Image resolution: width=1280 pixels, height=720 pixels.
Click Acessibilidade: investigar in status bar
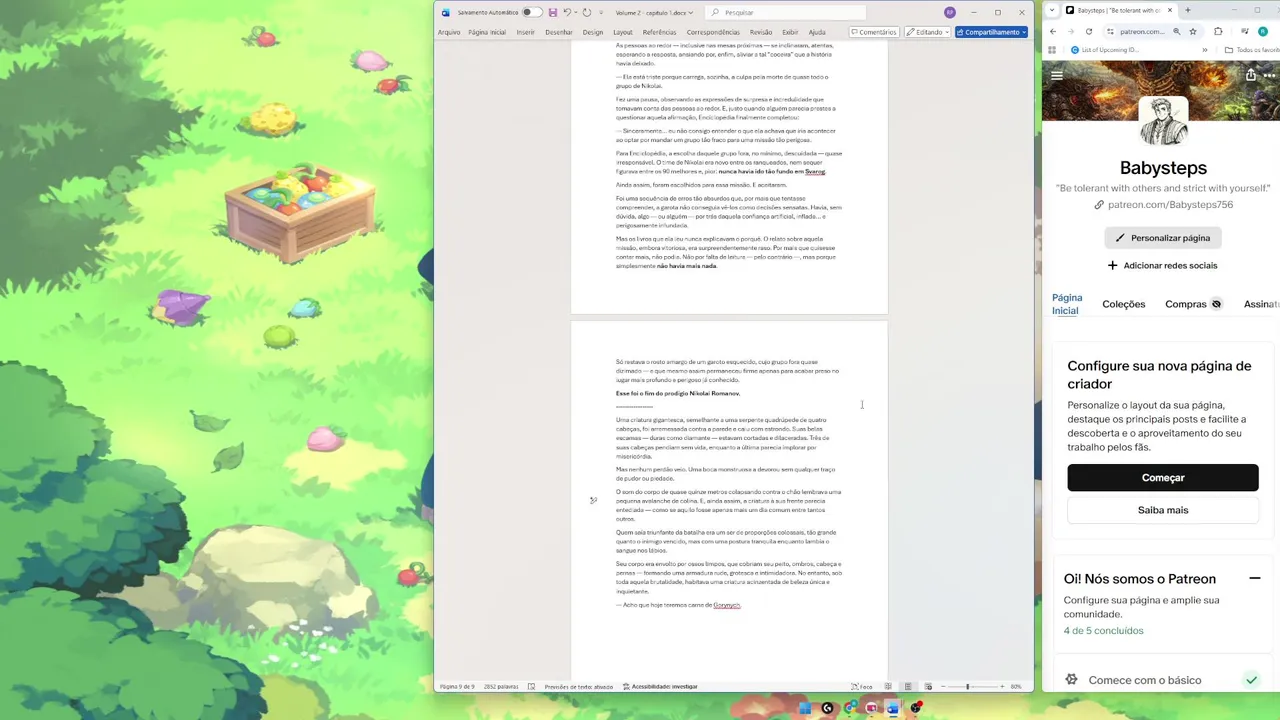point(660,687)
